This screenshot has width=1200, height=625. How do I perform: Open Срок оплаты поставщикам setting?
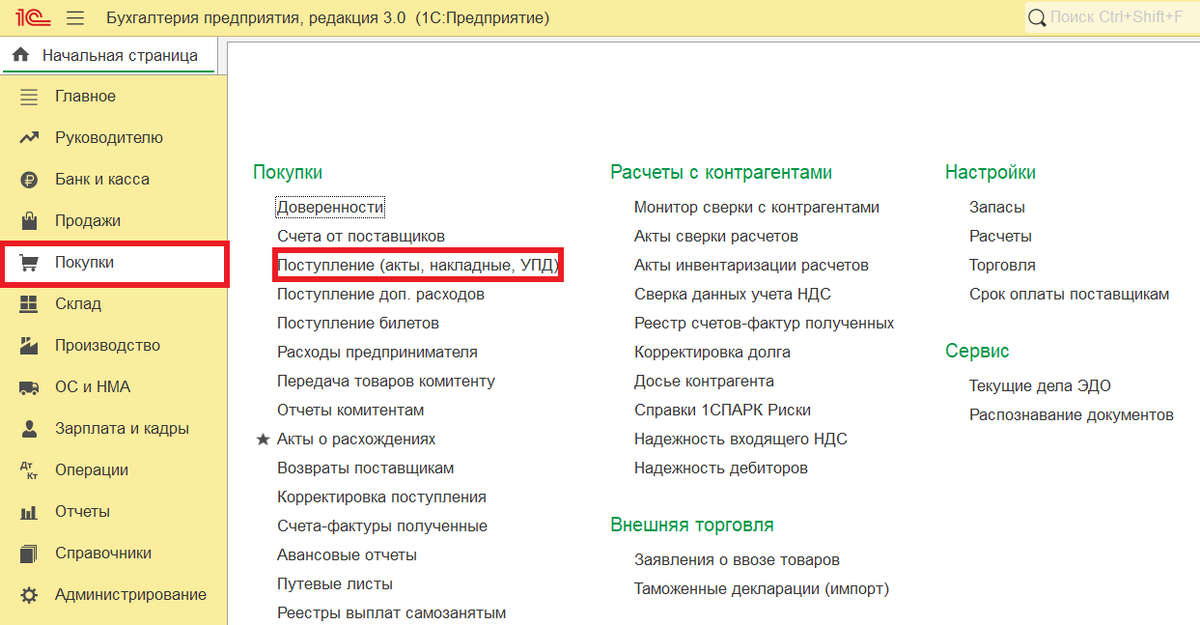click(1069, 295)
